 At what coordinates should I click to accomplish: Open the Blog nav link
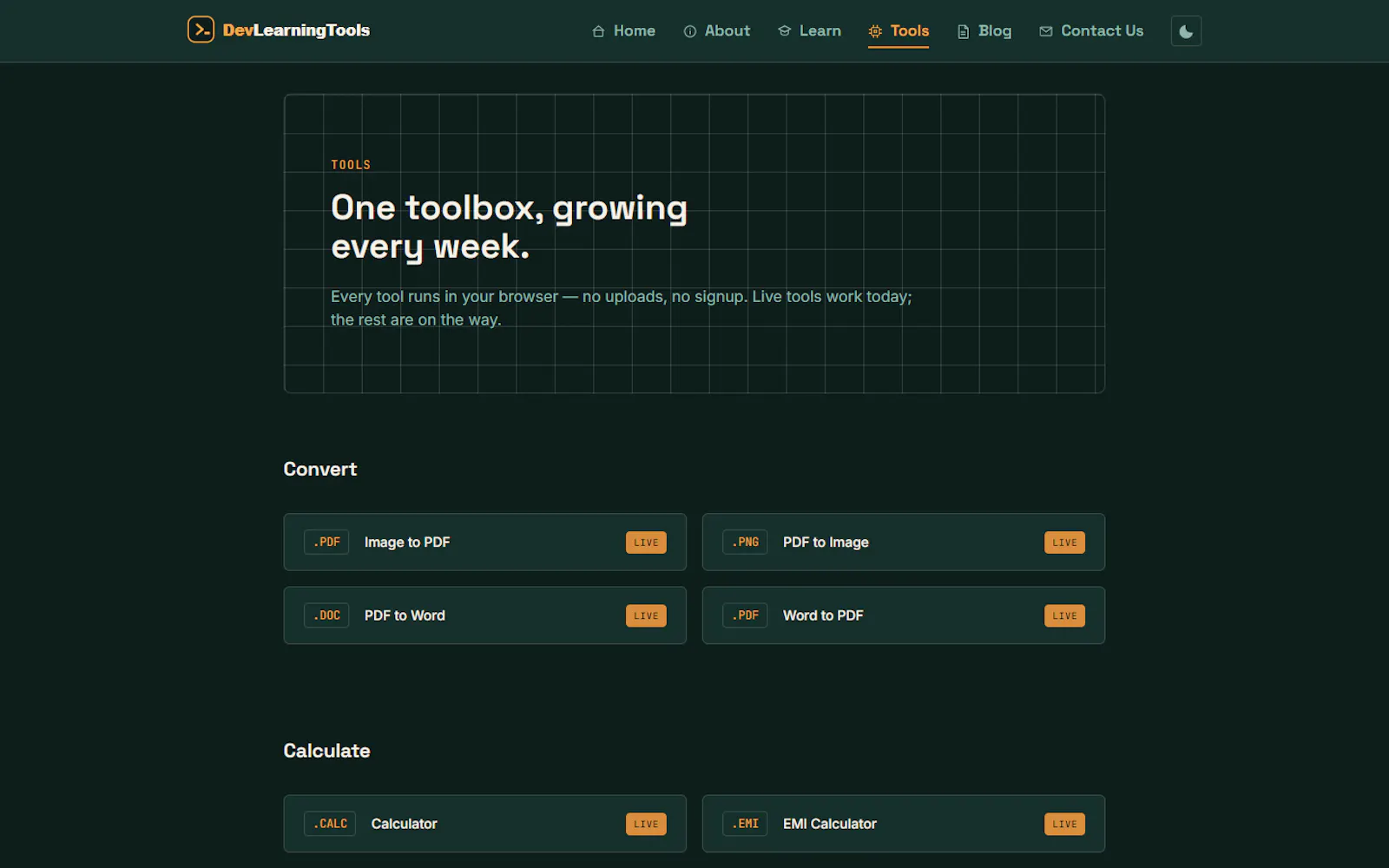tap(984, 30)
